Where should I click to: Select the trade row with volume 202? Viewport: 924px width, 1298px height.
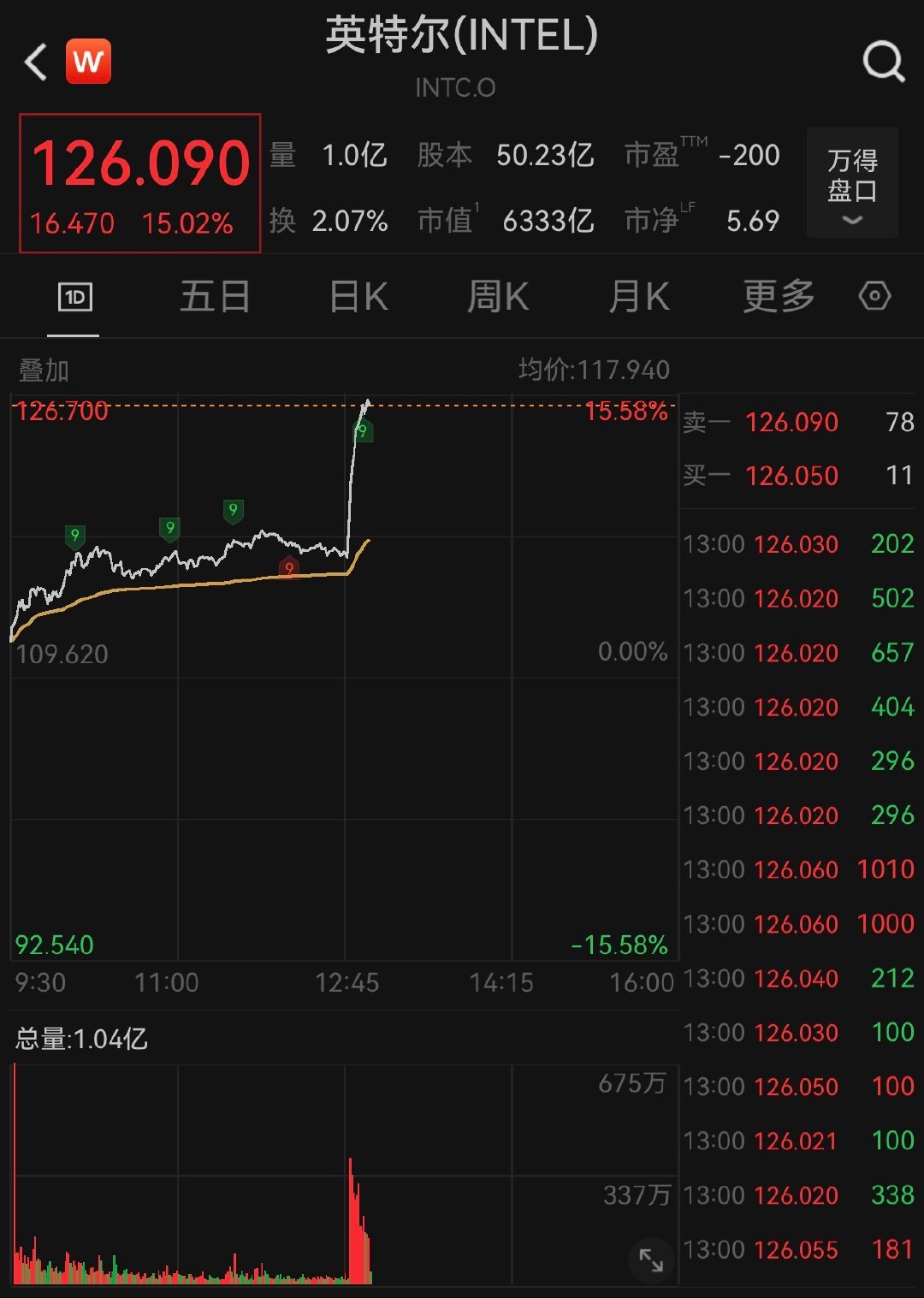pos(799,544)
